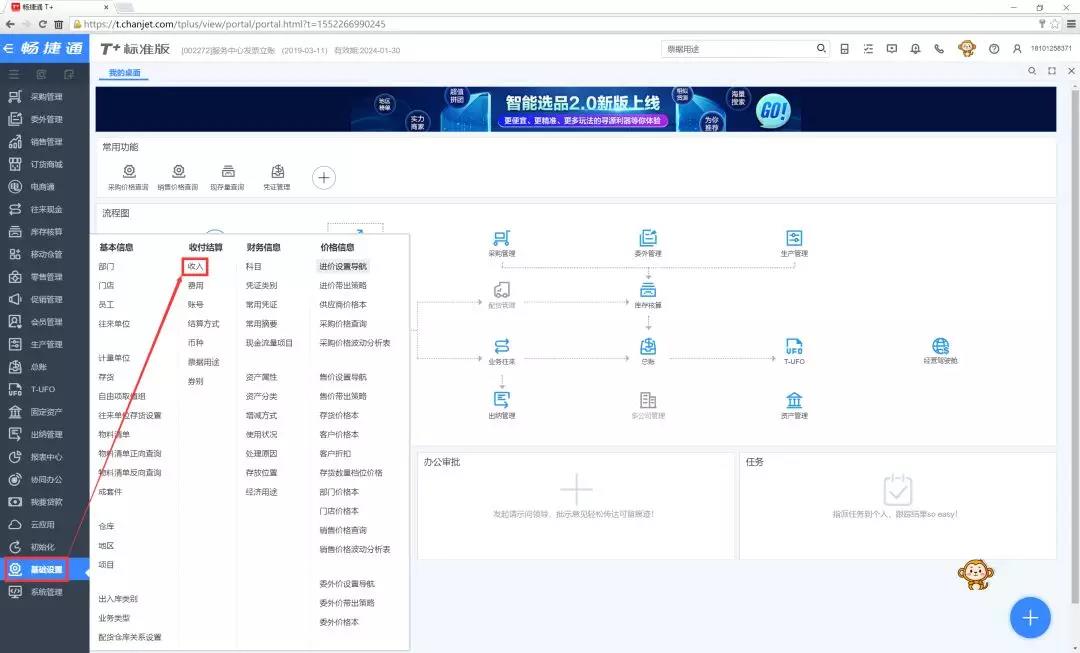Select 员工 under 基本信息
This screenshot has height=653, width=1080.
pos(106,304)
